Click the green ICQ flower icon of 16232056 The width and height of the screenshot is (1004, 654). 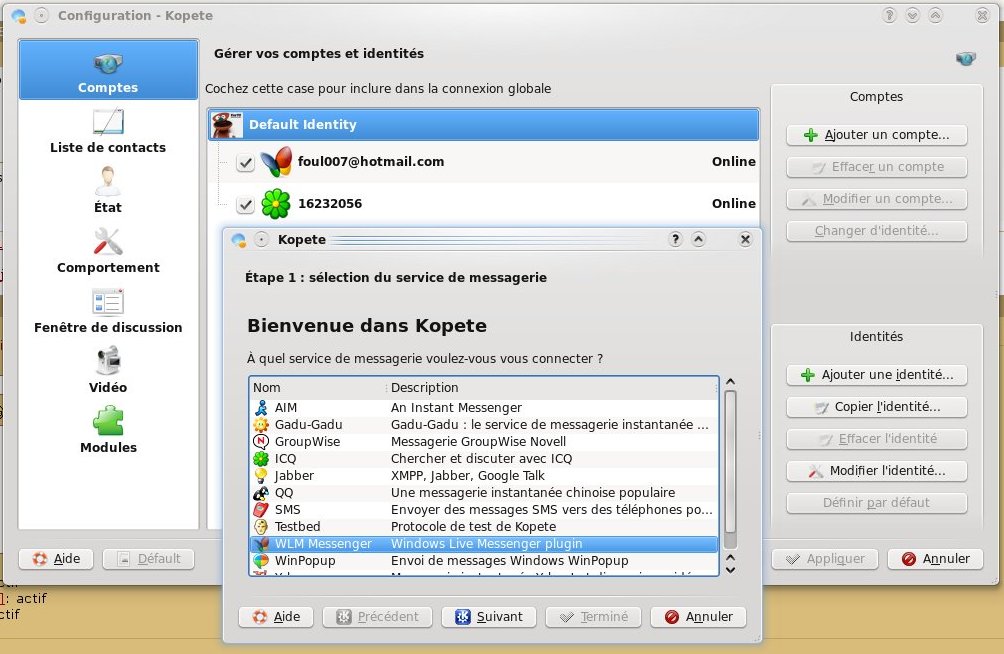pyautogui.click(x=276, y=204)
